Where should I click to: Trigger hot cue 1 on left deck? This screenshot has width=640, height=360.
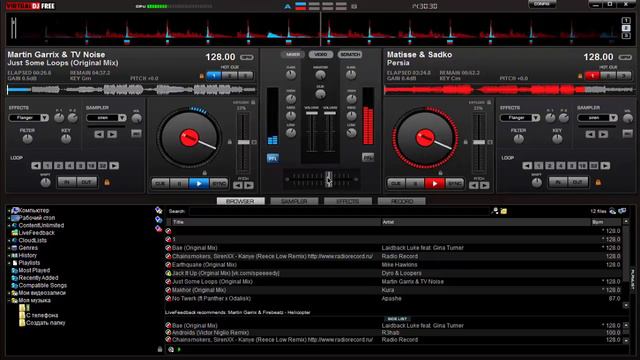pos(214,76)
